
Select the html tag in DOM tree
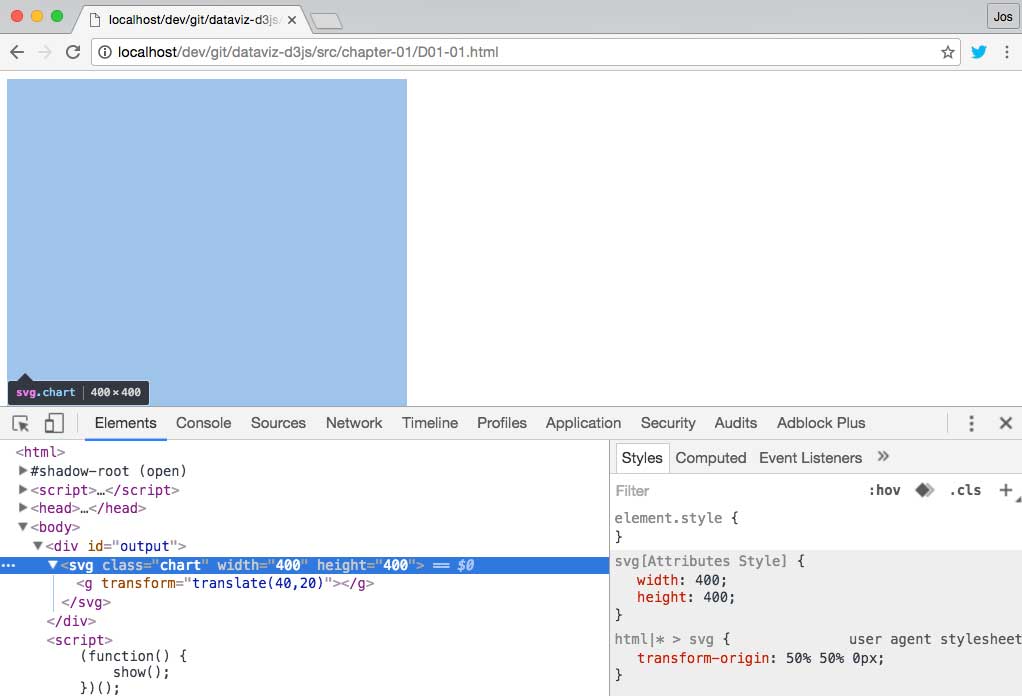pyautogui.click(x=40, y=452)
